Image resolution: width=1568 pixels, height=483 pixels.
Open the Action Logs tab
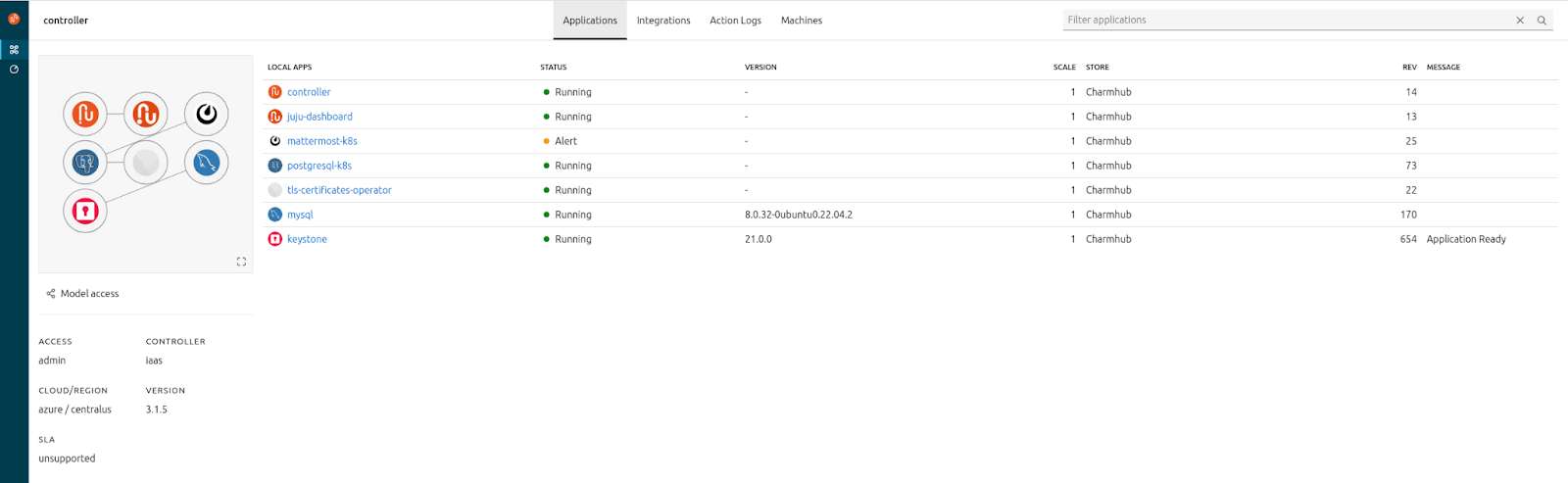click(735, 21)
